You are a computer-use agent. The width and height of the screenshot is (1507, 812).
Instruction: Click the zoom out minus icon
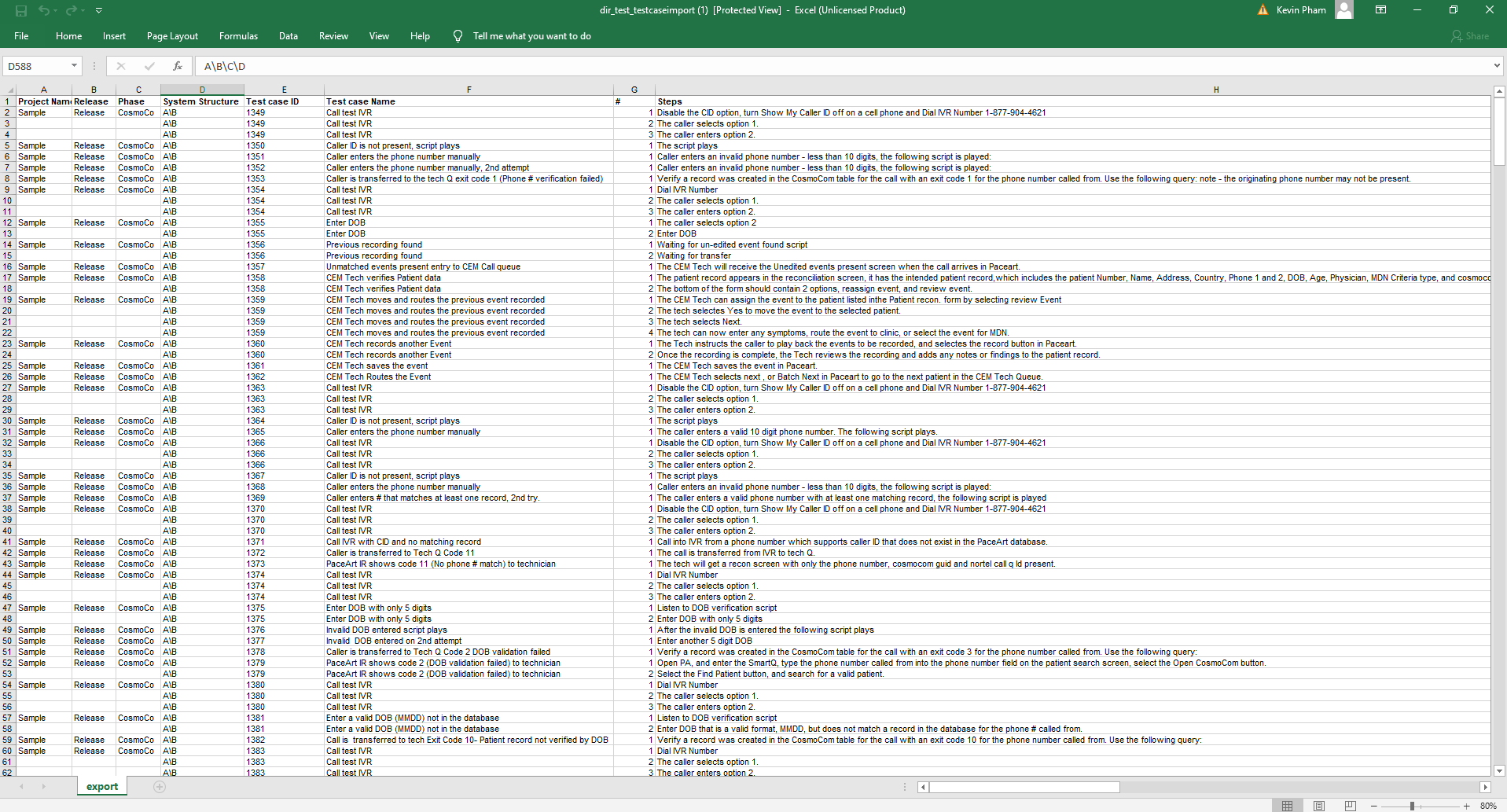click(x=1374, y=806)
